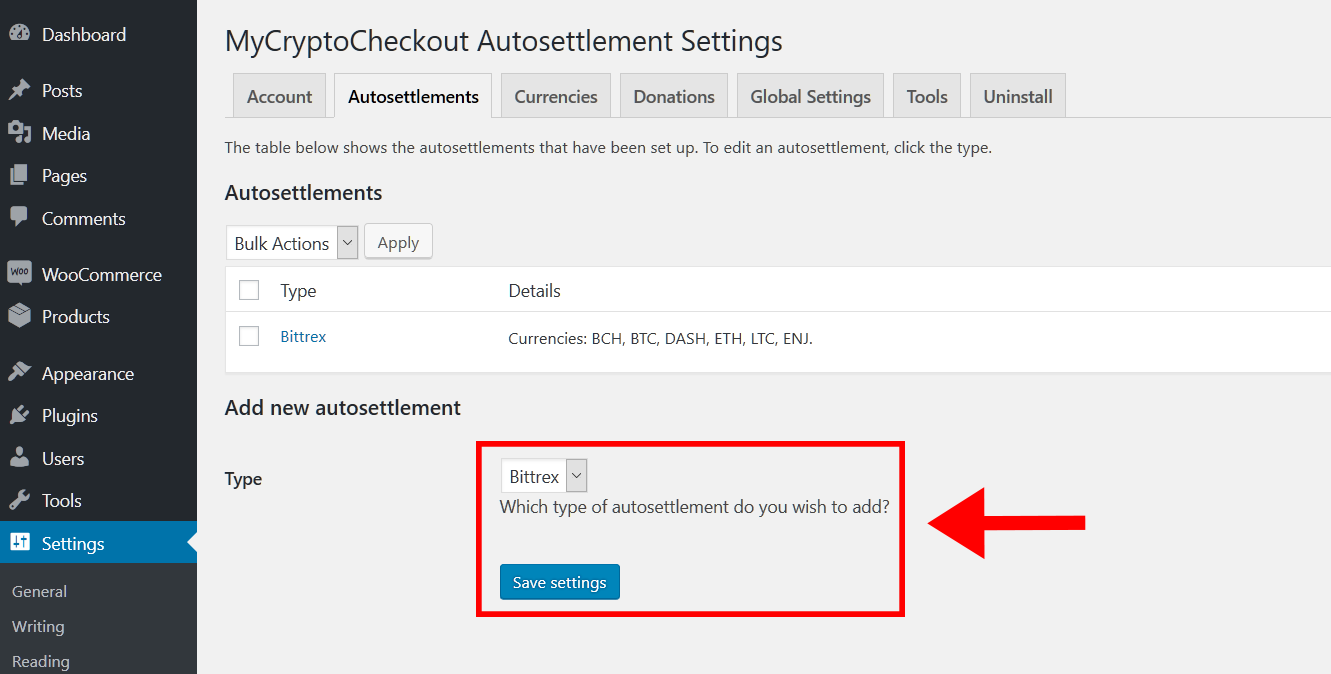Click the 'MyCryptoCheckout Autosettlement Settings' page title
Screen dimensions: 1331x674
[504, 41]
